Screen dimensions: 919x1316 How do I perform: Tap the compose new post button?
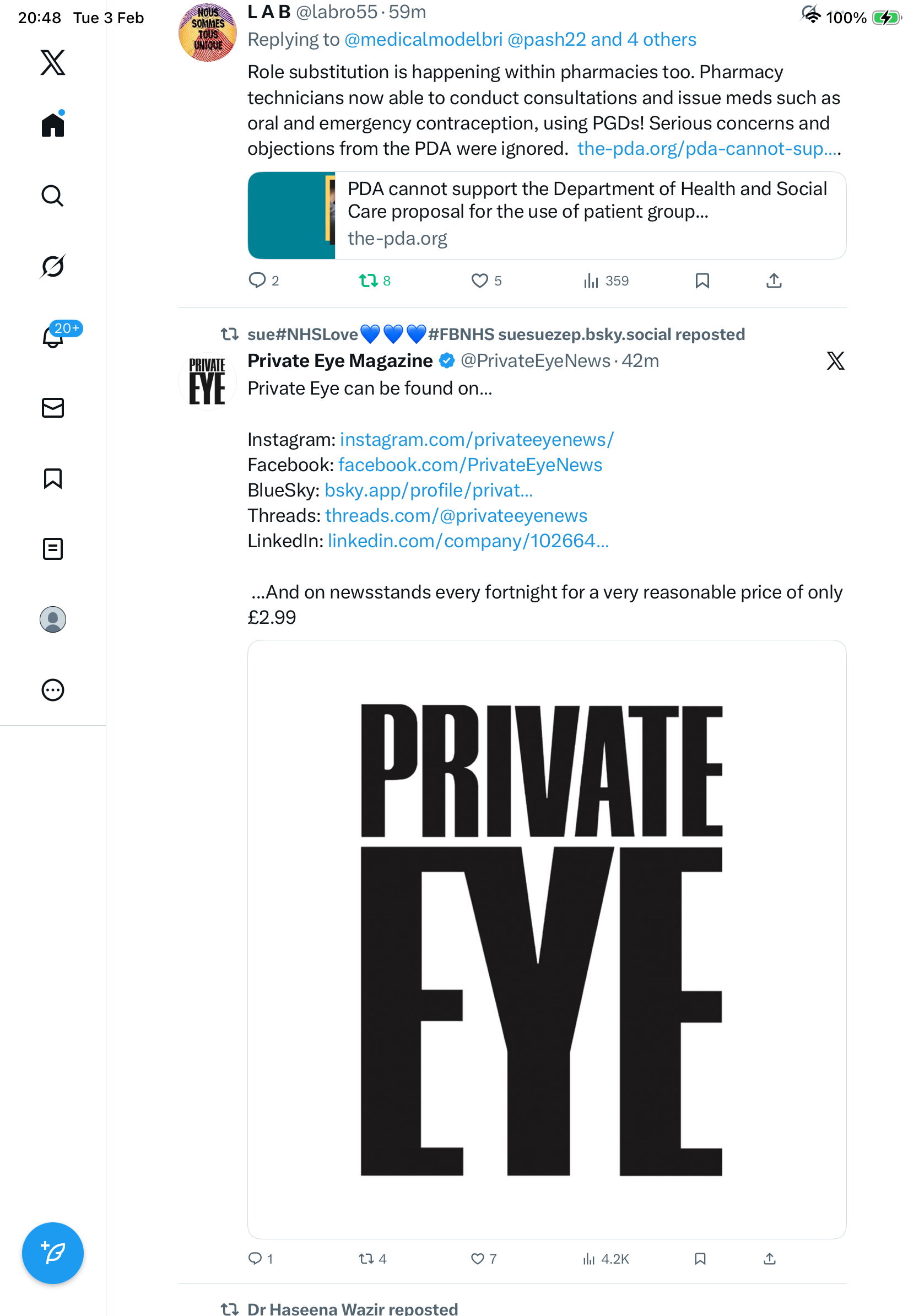coord(53,1253)
